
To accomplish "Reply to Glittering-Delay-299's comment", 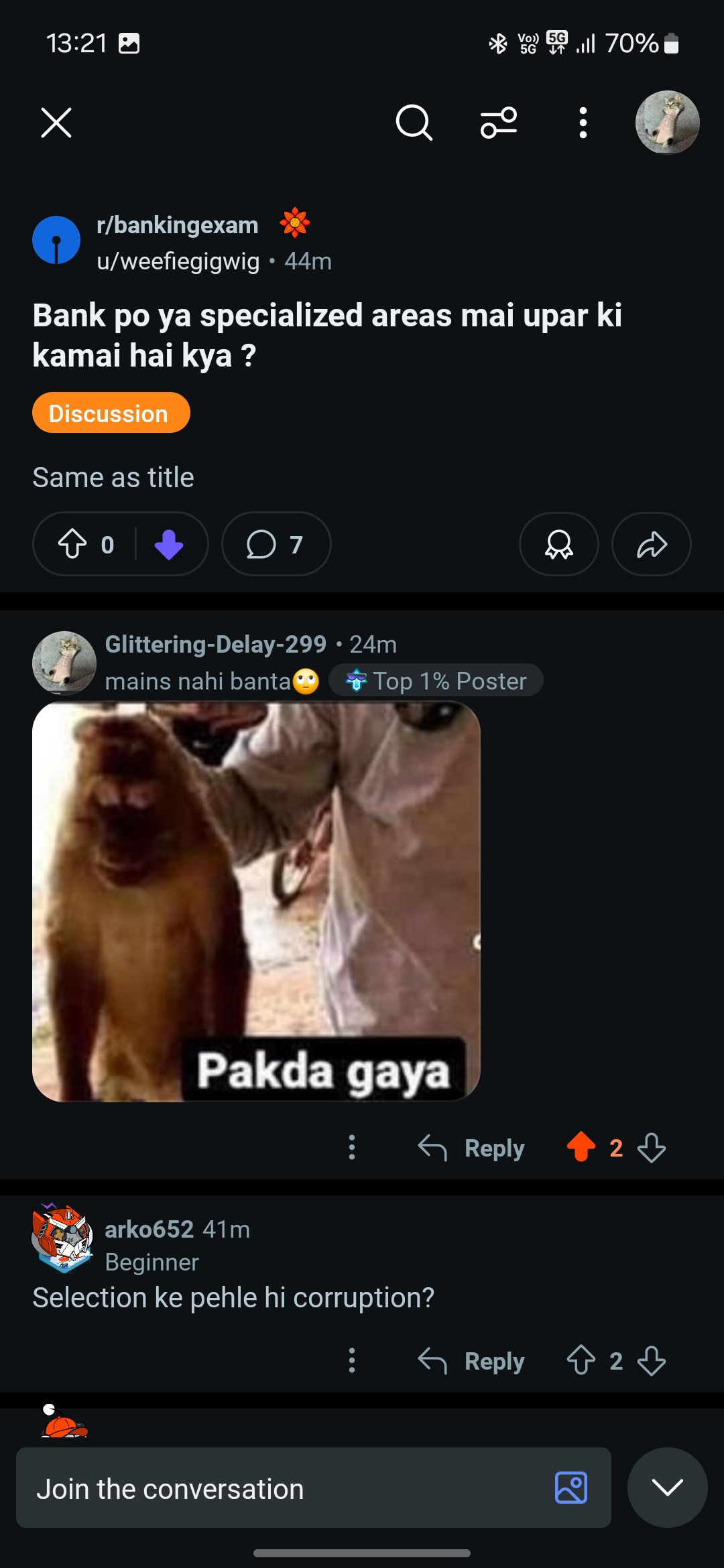I will coord(471,1148).
